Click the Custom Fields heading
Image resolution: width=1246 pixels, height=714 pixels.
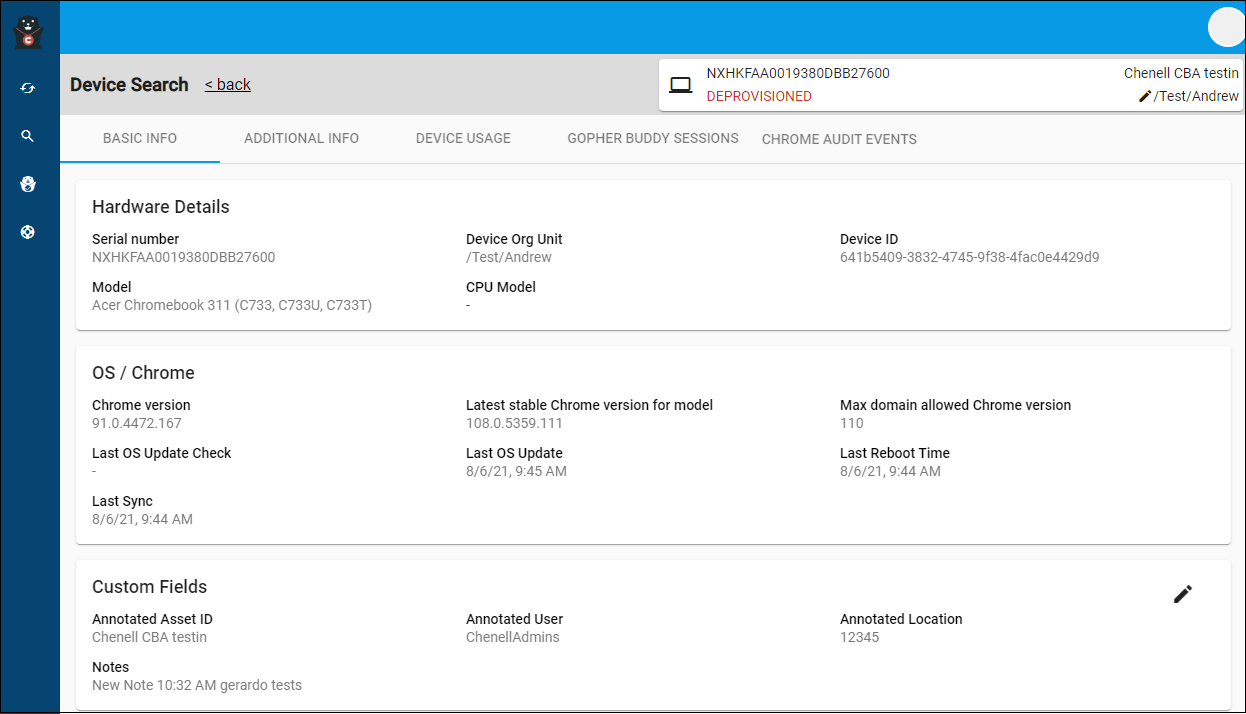point(150,587)
